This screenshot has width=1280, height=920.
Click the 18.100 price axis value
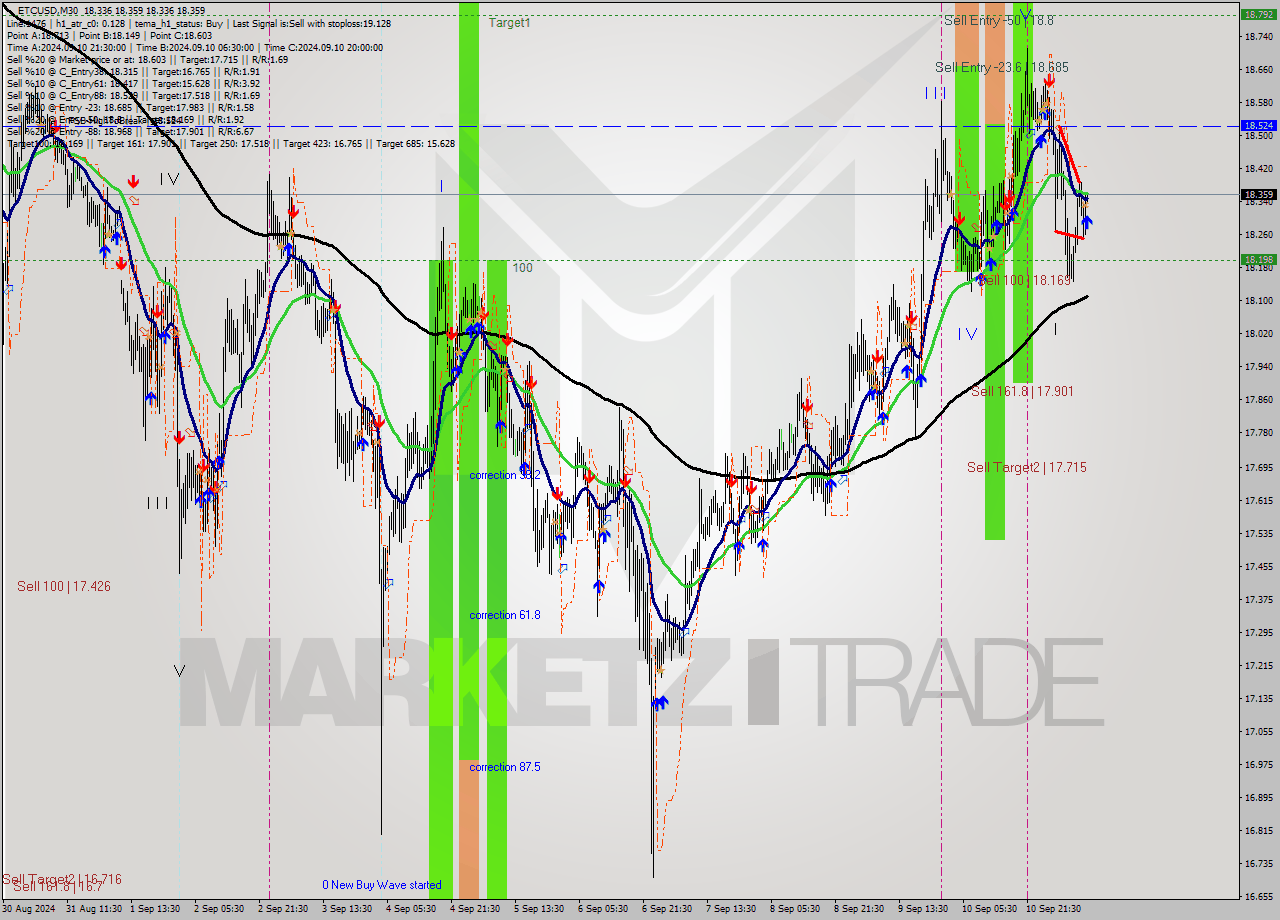(x=1258, y=300)
